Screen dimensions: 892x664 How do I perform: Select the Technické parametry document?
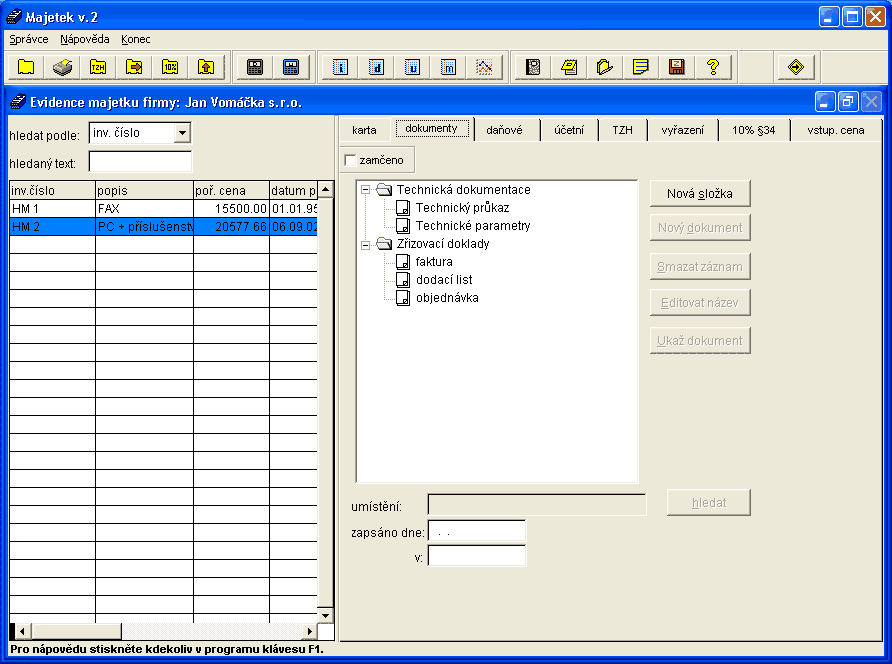[473, 226]
